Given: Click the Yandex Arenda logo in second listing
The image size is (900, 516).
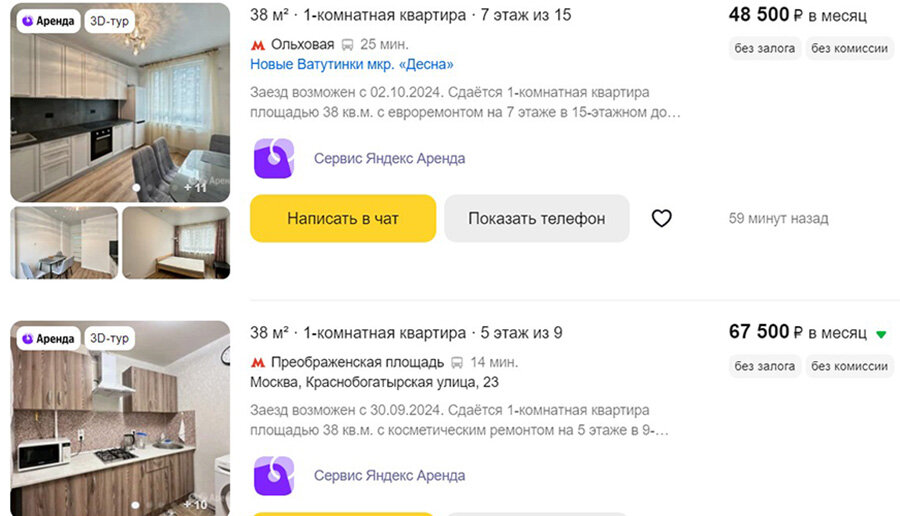Looking at the screenshot, I should click(274, 475).
